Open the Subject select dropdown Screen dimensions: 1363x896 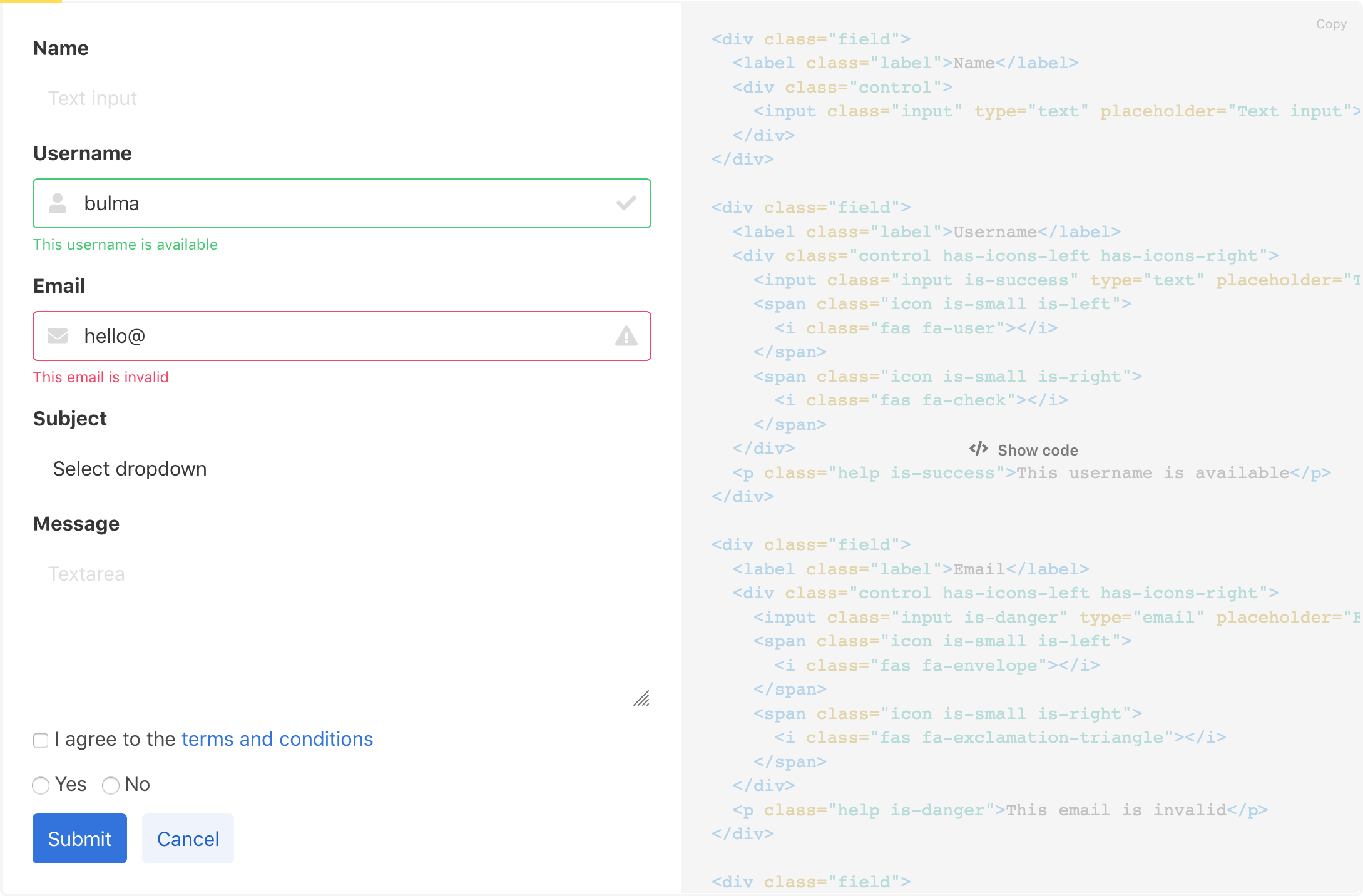130,469
